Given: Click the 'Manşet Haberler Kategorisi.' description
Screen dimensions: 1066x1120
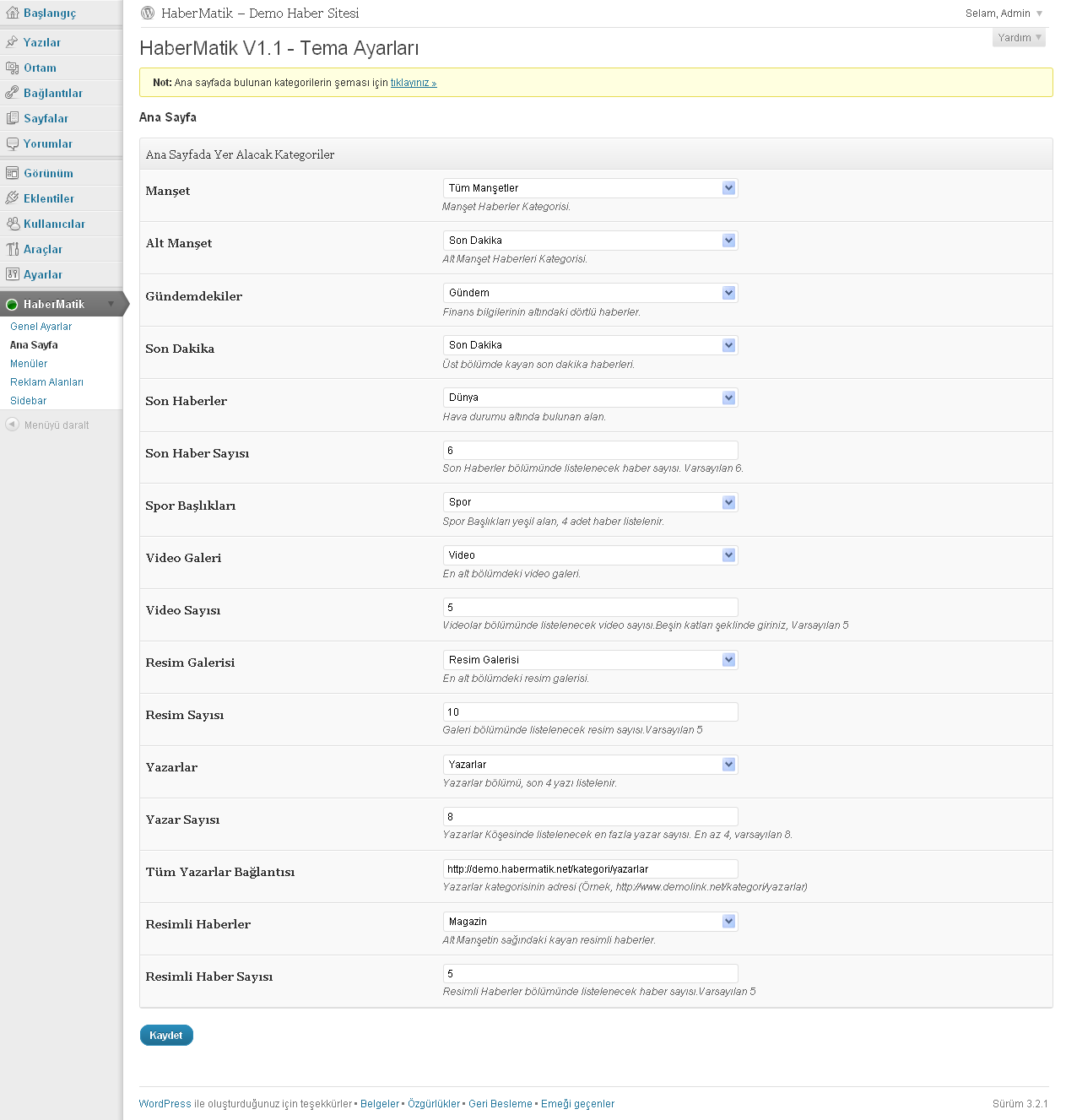Looking at the screenshot, I should pyautogui.click(x=506, y=207).
